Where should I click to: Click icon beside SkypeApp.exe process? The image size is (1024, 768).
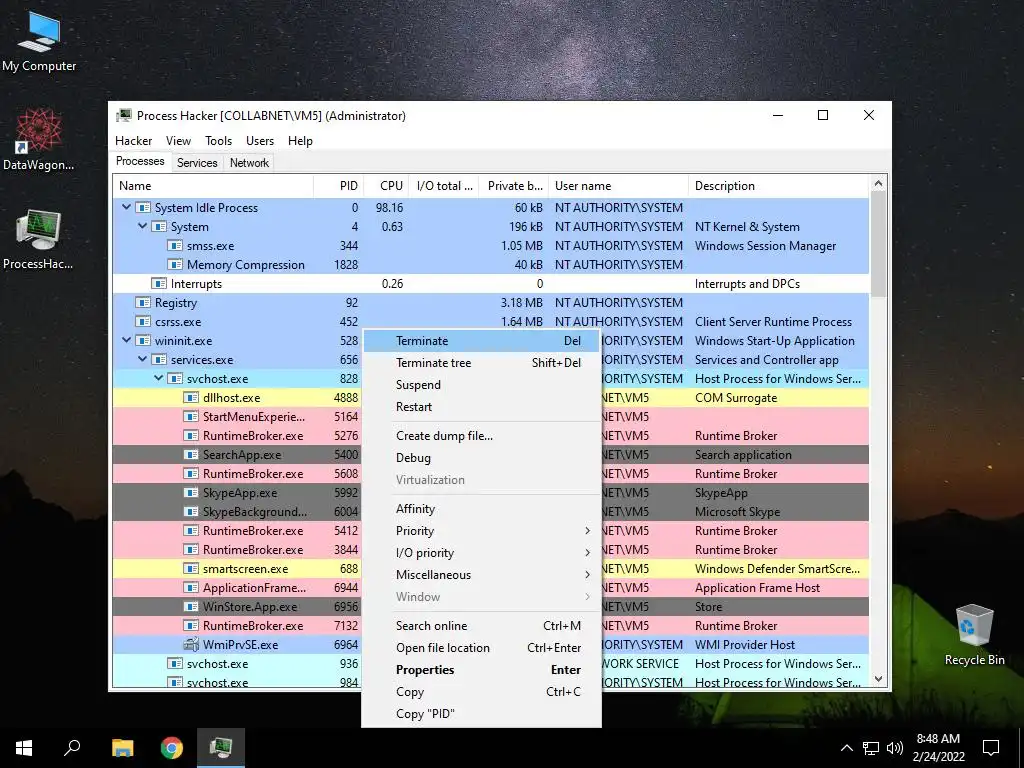(191, 492)
